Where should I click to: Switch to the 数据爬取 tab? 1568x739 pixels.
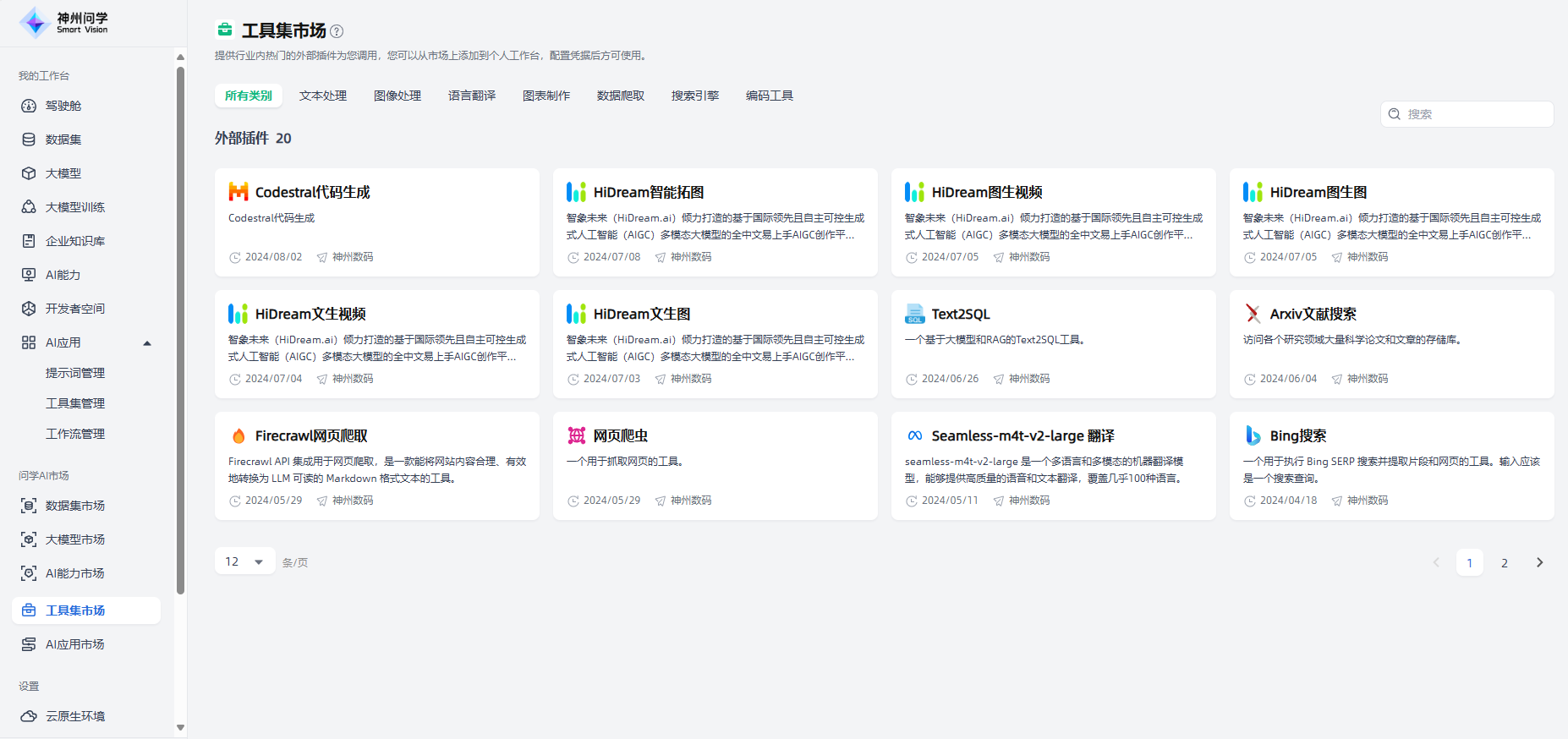click(x=621, y=96)
